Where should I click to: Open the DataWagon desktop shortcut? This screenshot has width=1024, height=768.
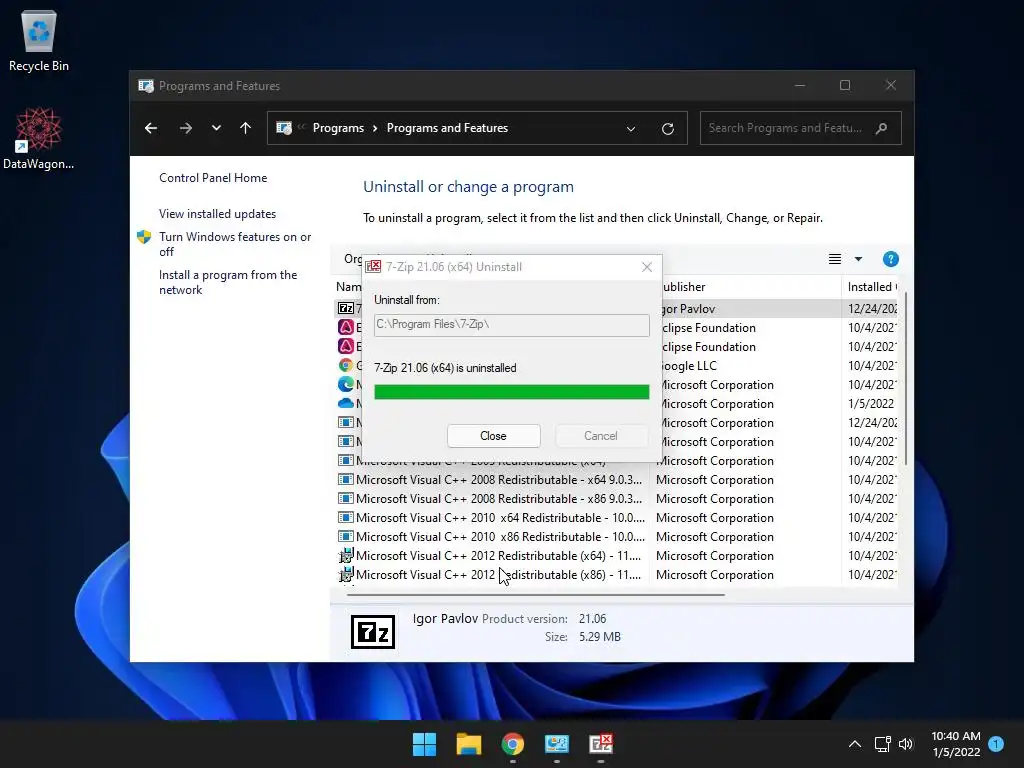(39, 138)
